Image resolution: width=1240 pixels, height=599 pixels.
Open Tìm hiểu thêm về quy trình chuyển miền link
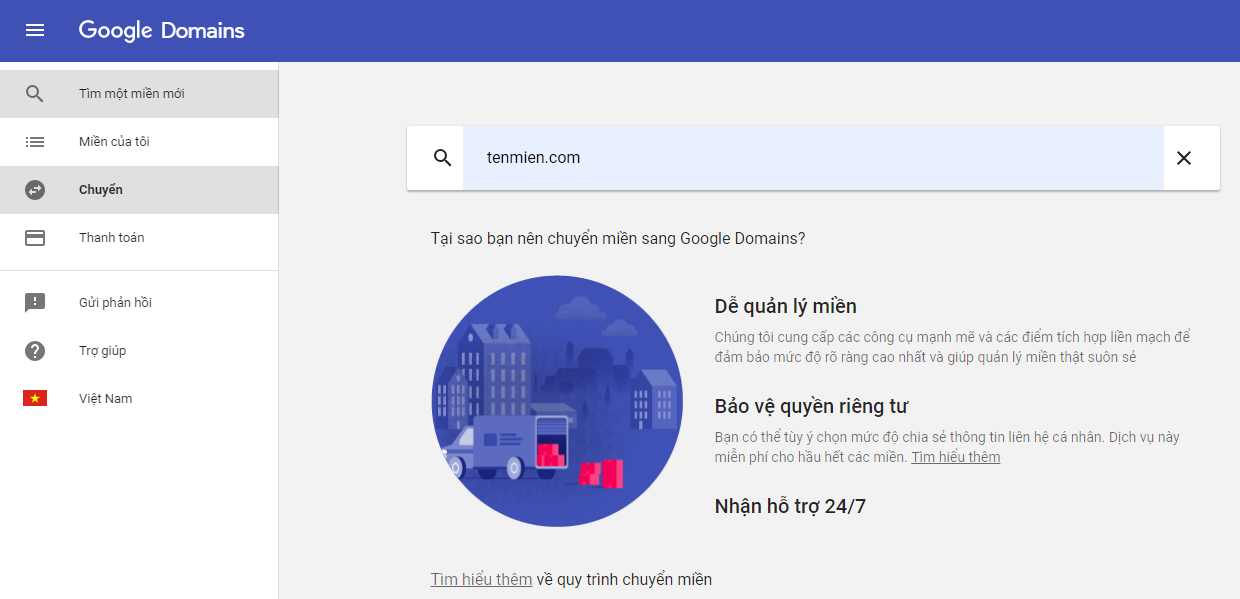click(481, 580)
